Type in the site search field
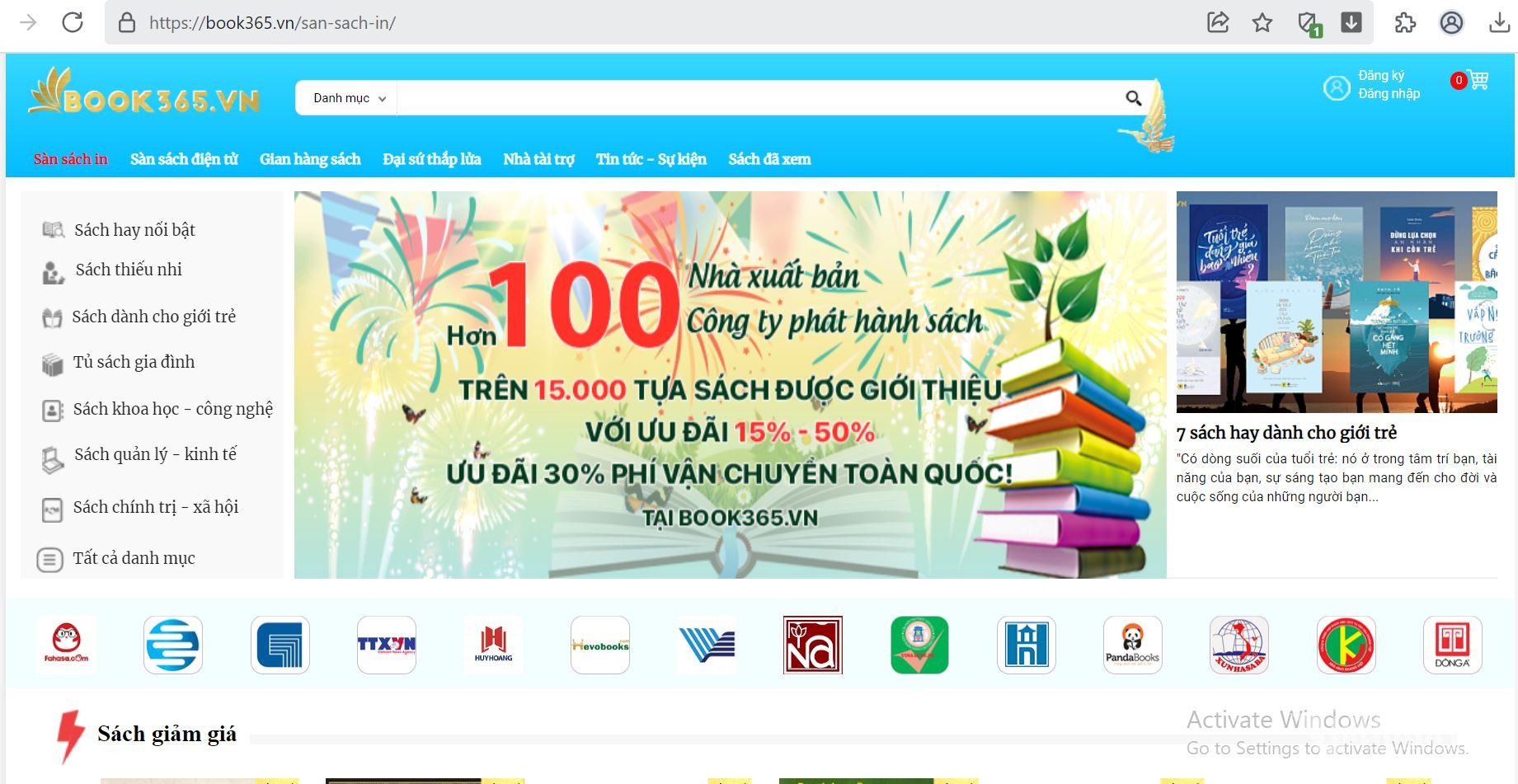 742,97
